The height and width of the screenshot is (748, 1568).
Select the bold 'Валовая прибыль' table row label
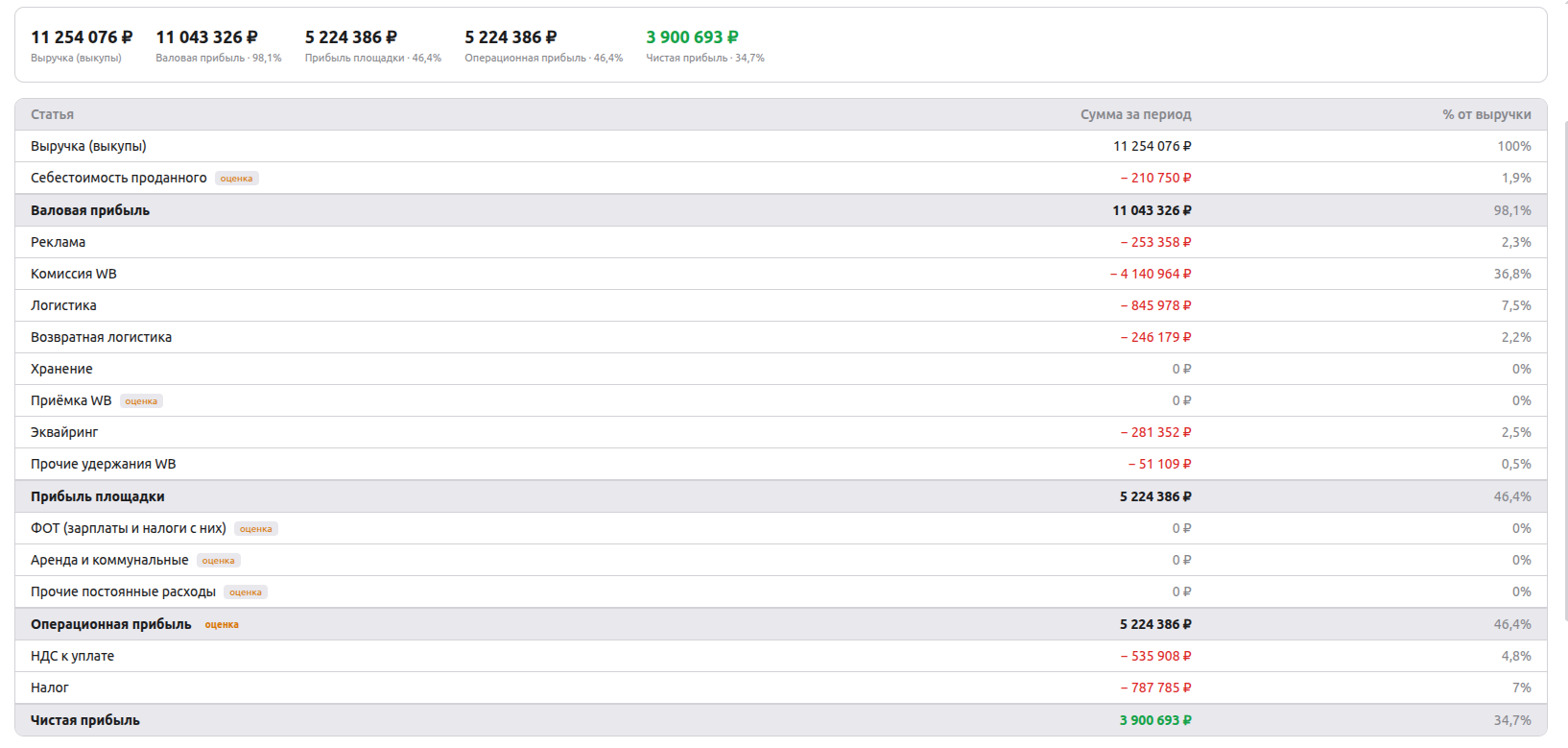tap(90, 210)
